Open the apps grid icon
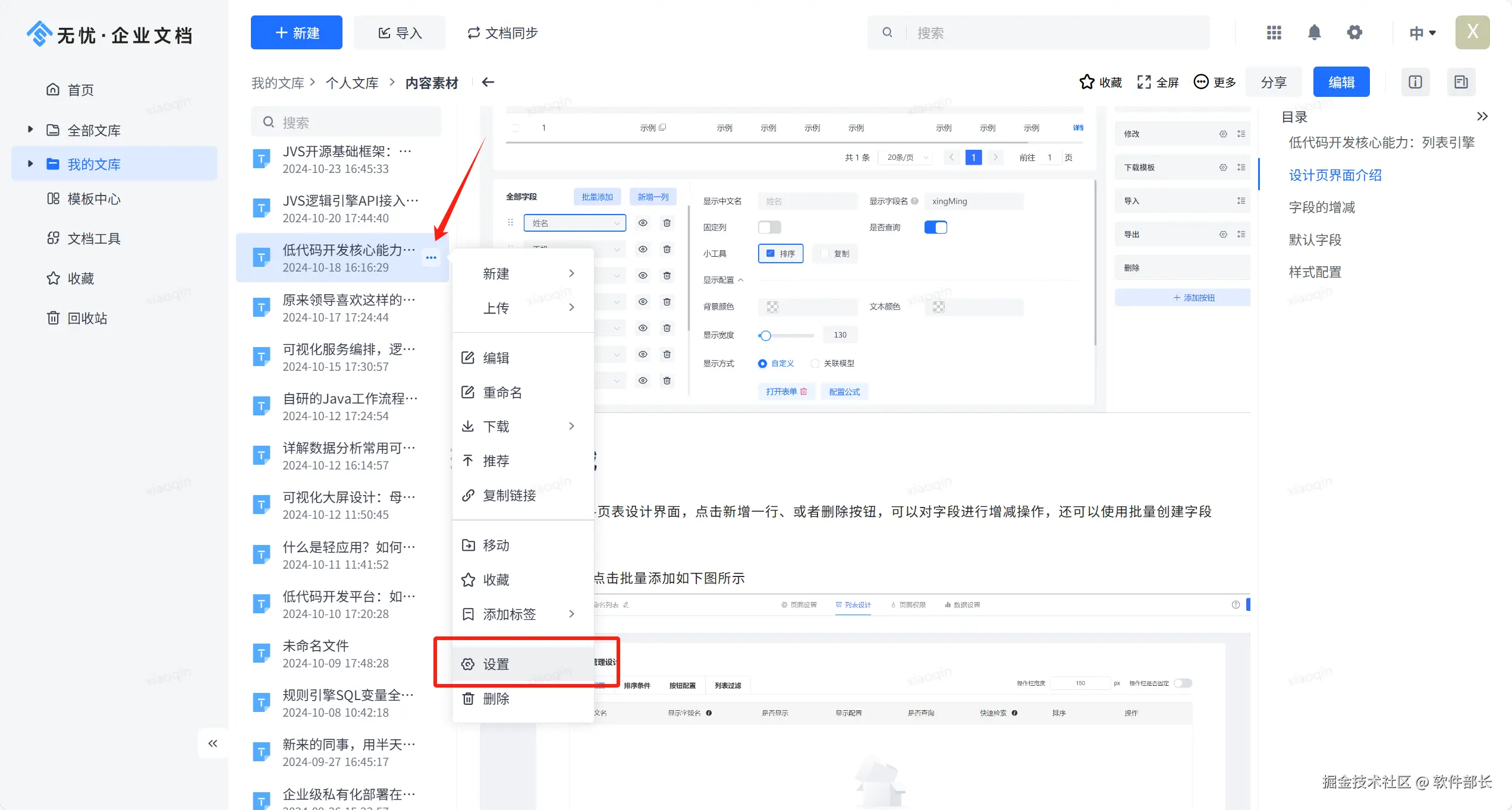1512x810 pixels. tap(1274, 33)
